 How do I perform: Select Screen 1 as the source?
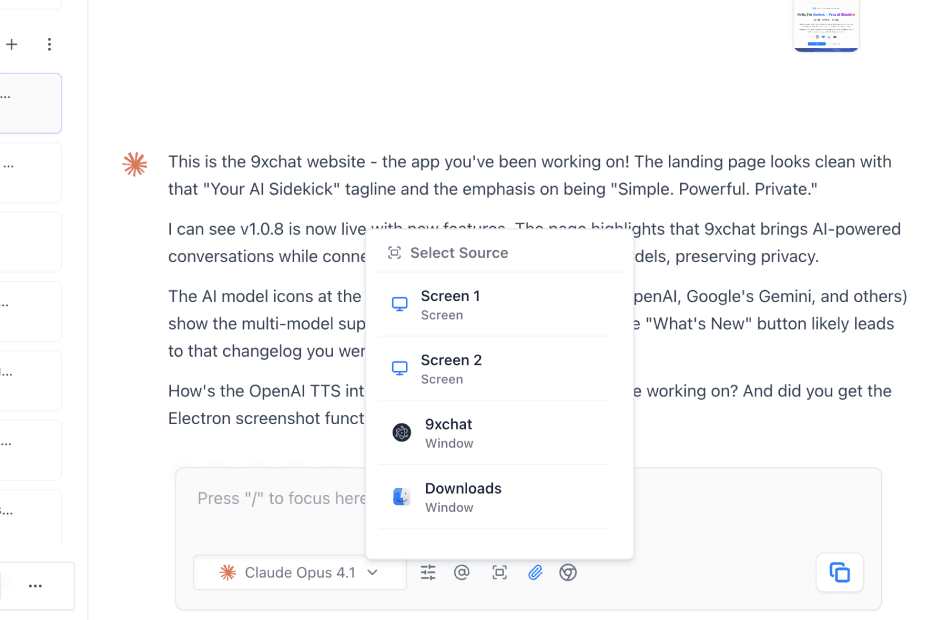pyautogui.click(x=493, y=305)
